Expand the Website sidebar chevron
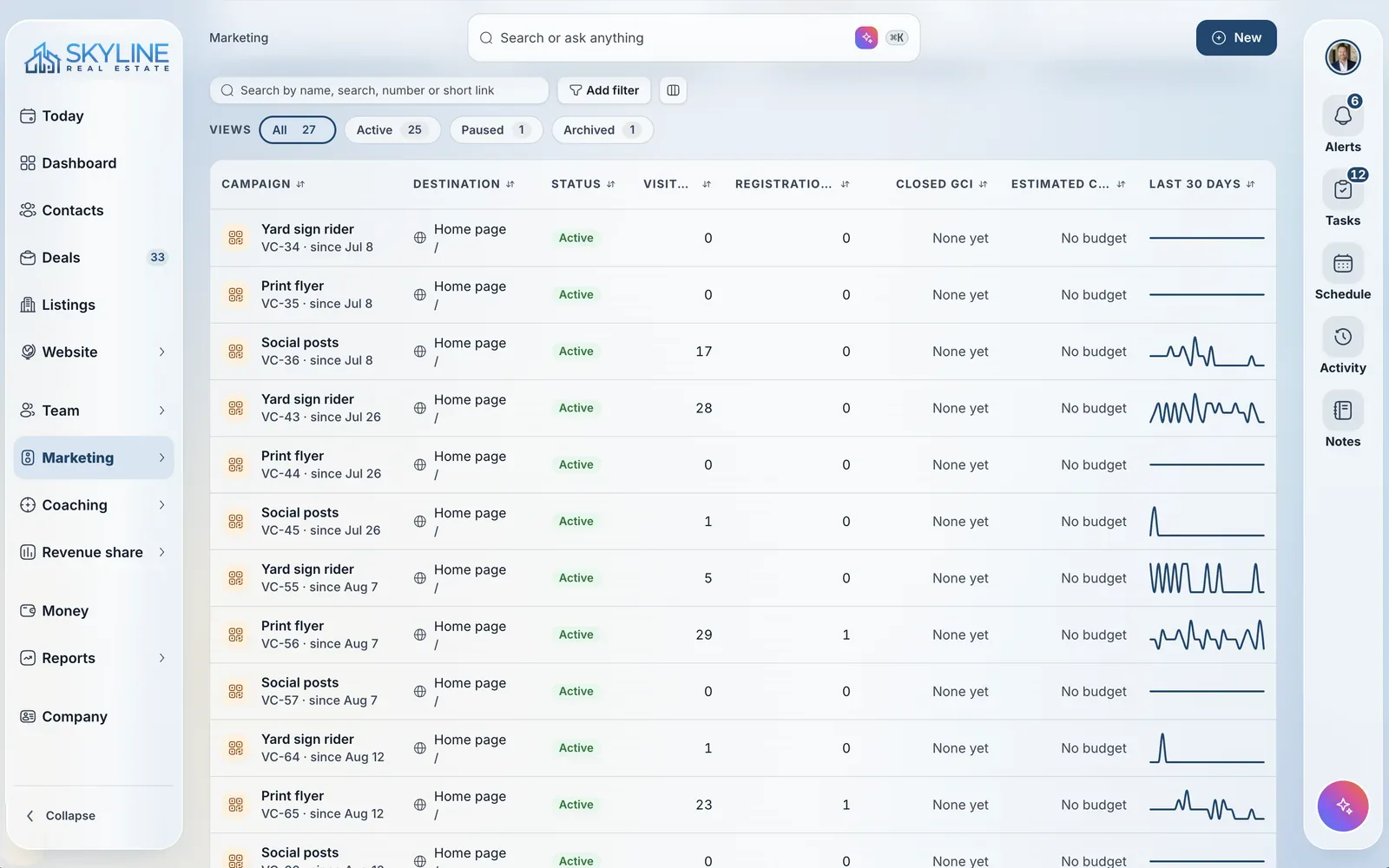 tap(161, 352)
